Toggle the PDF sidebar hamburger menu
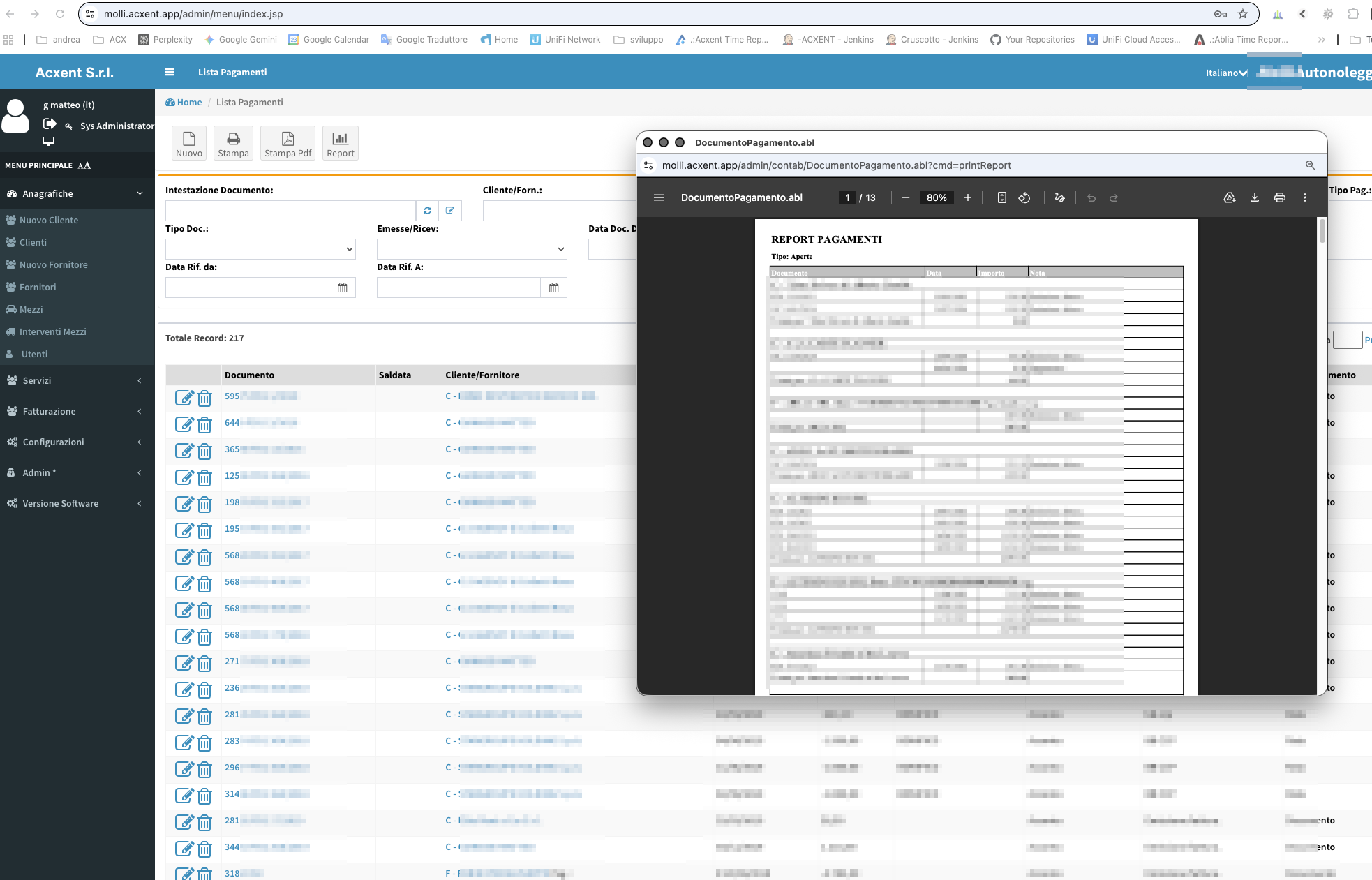Image resolution: width=1372 pixels, height=880 pixels. 658,197
